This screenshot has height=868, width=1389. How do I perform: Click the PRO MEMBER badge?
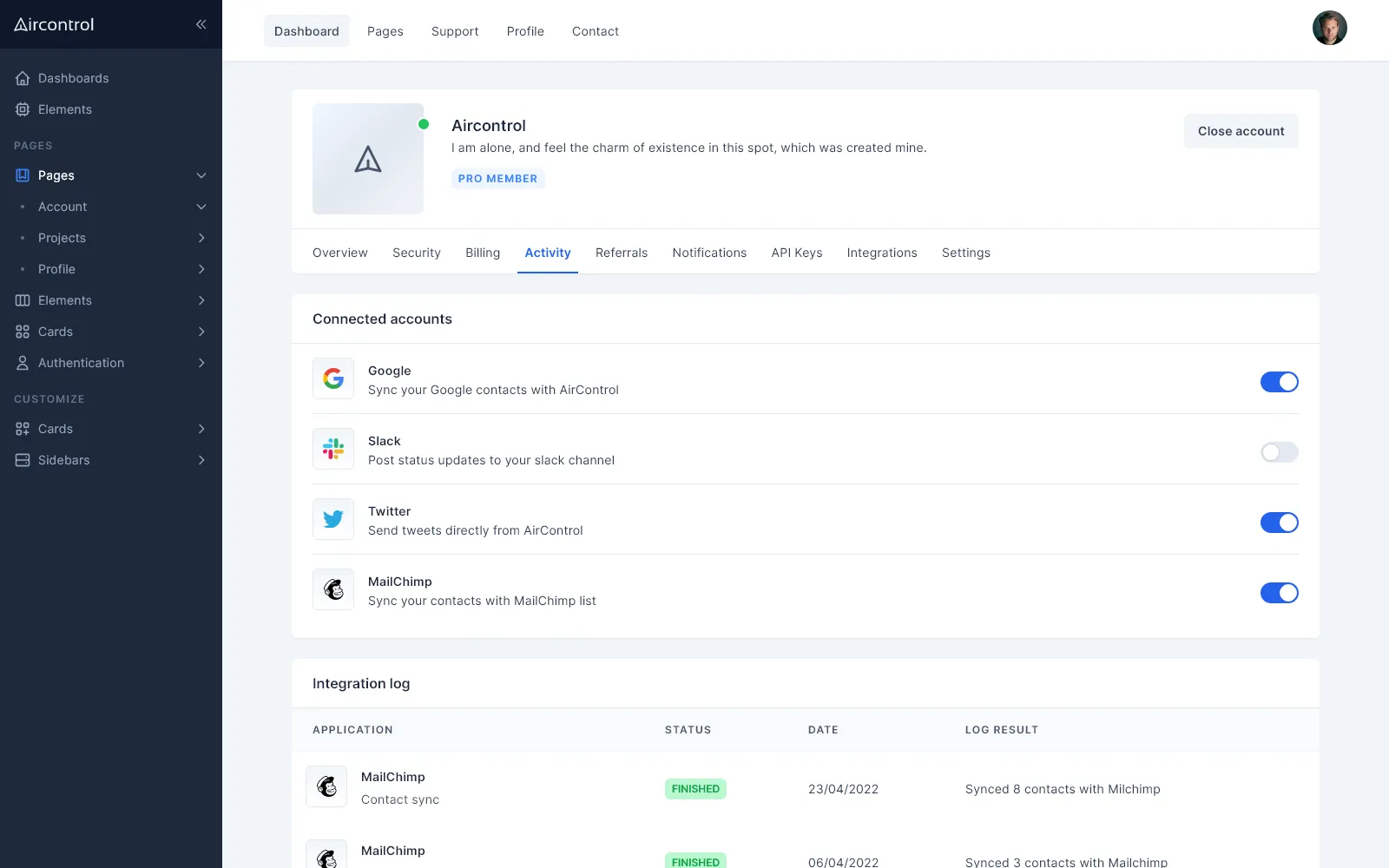pos(498,179)
